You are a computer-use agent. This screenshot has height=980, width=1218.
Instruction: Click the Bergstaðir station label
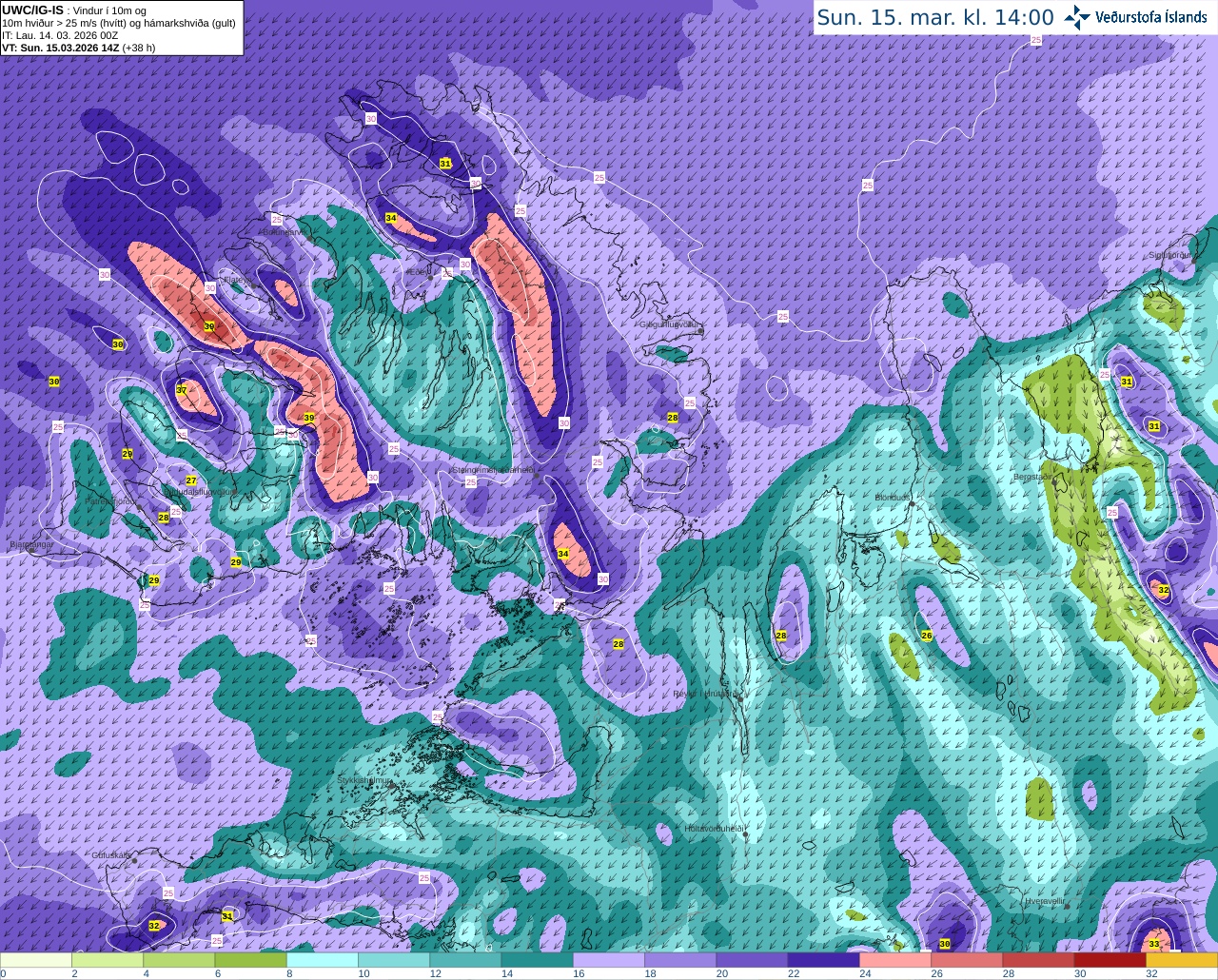click(1033, 477)
